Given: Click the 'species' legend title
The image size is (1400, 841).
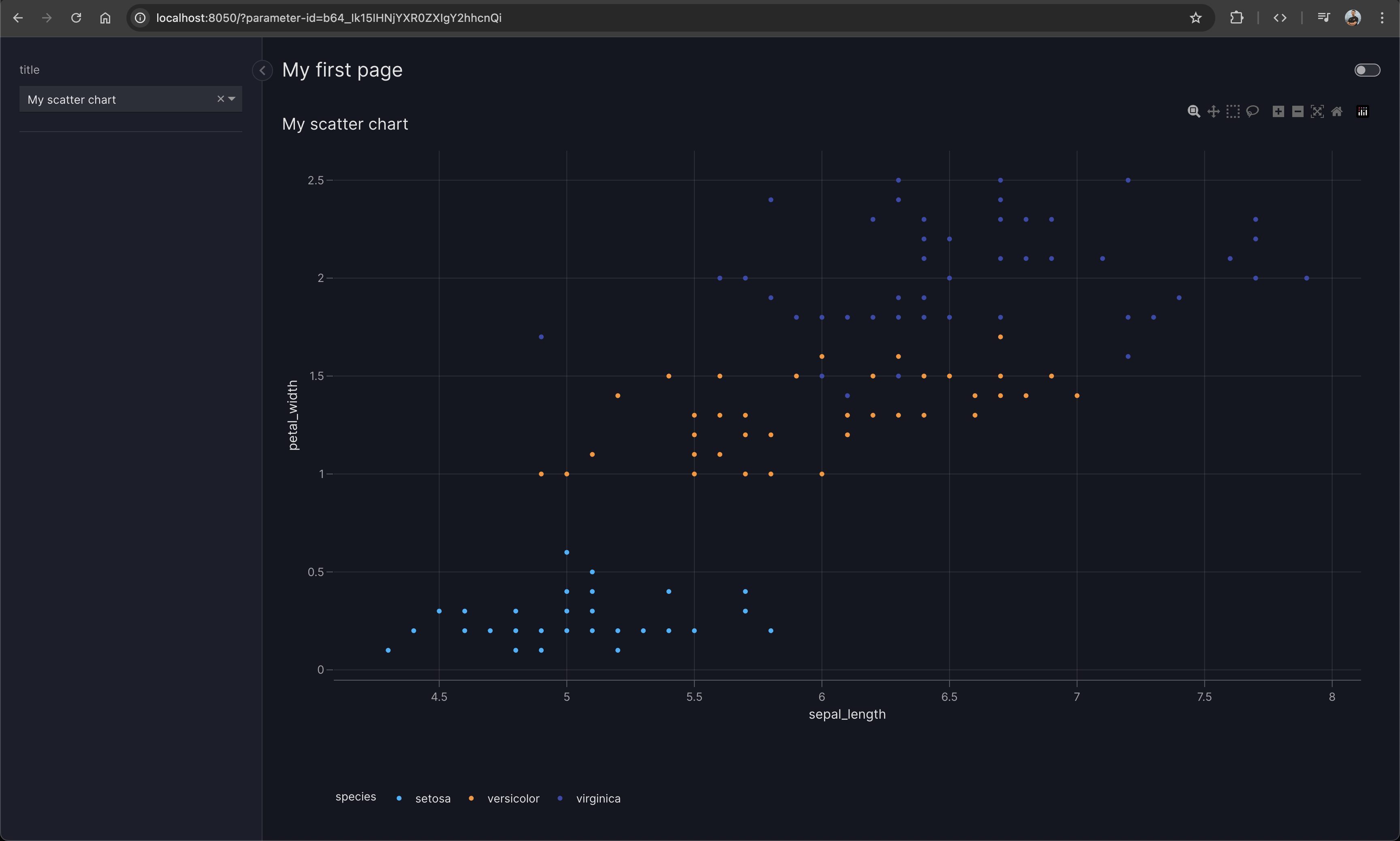Looking at the screenshot, I should click(356, 797).
